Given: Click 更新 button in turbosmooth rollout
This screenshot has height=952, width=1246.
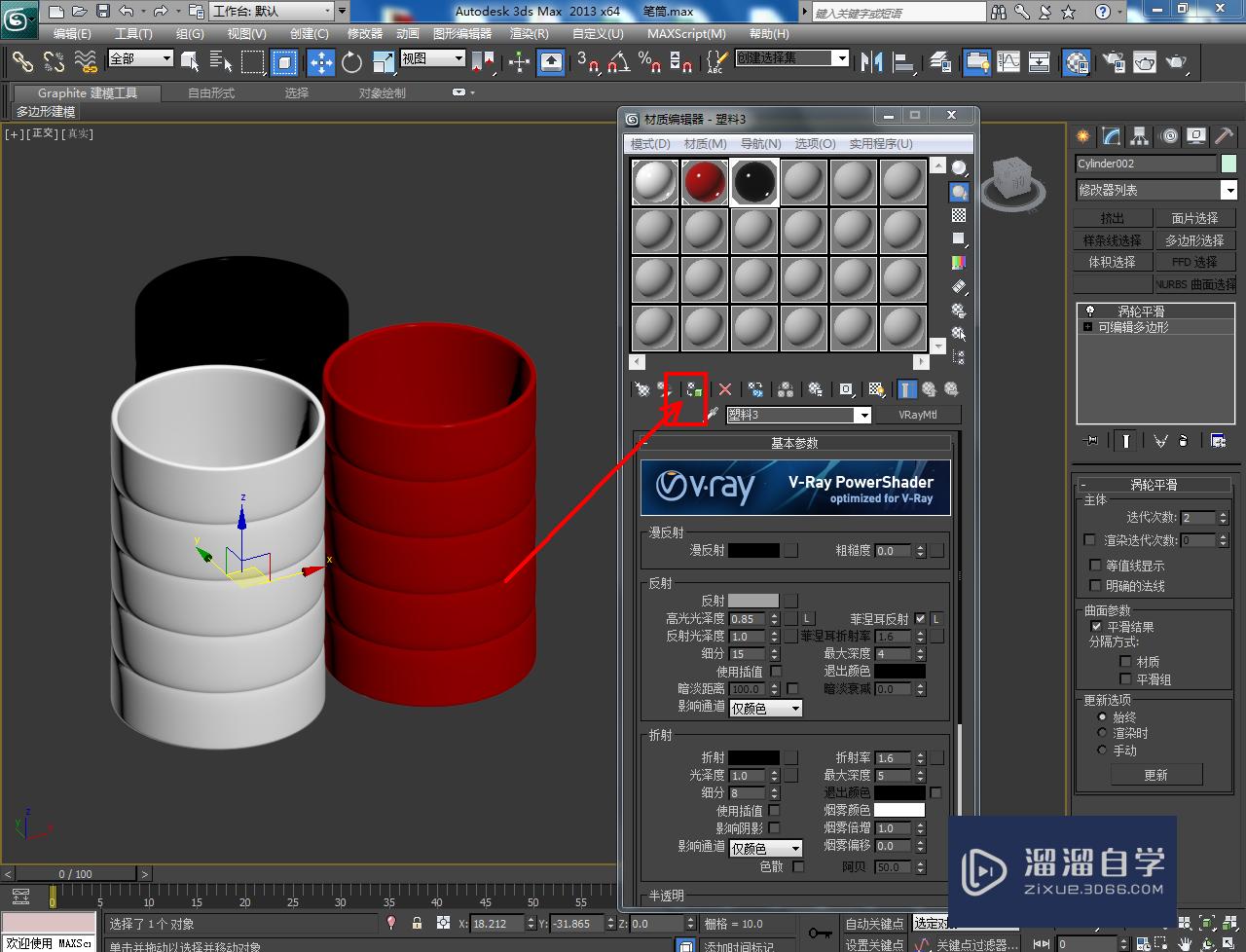Looking at the screenshot, I should (x=1156, y=775).
